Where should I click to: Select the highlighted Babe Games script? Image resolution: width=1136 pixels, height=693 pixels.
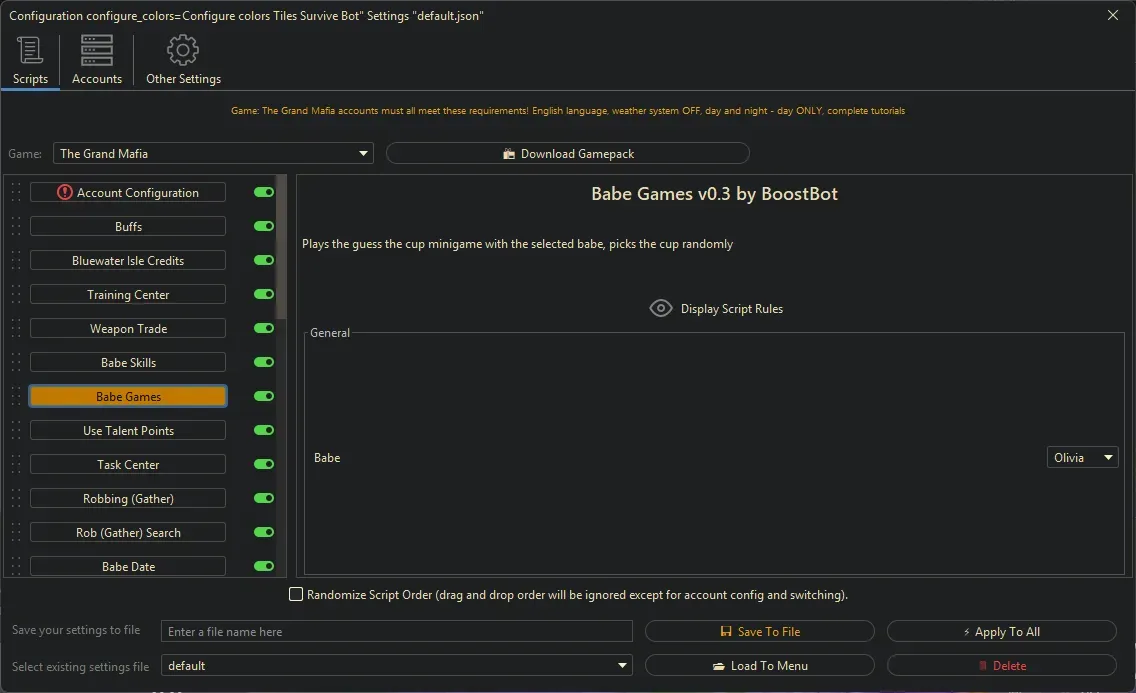tap(128, 396)
